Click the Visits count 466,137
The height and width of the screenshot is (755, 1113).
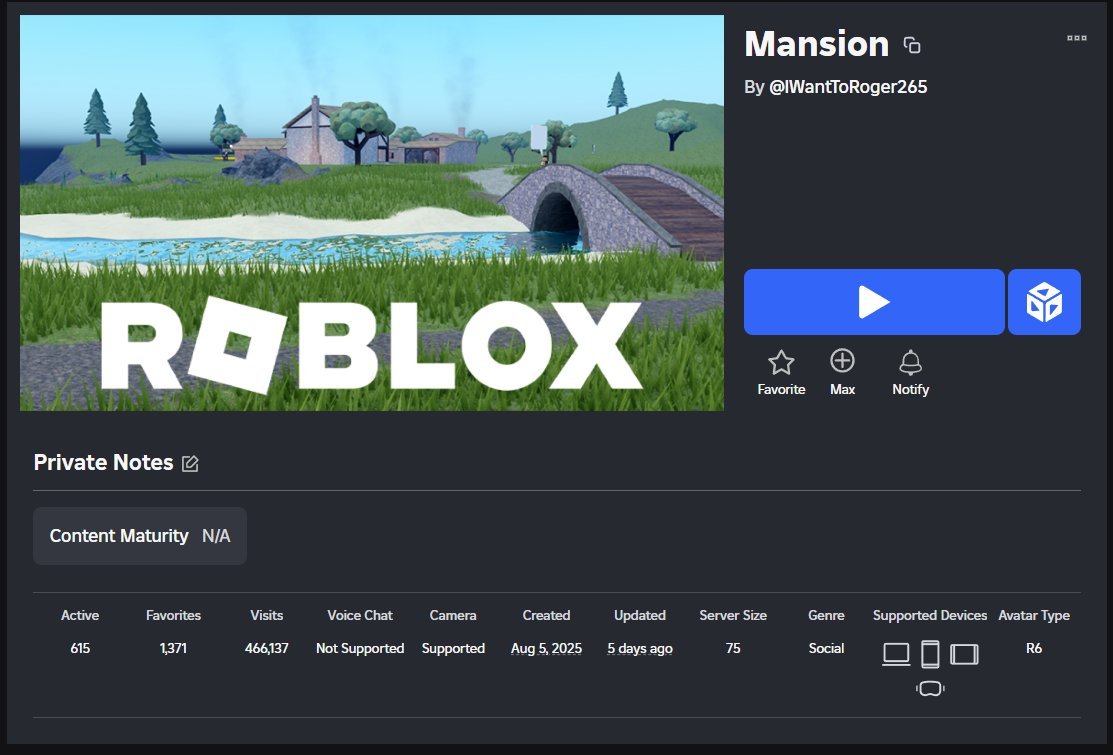click(x=266, y=649)
